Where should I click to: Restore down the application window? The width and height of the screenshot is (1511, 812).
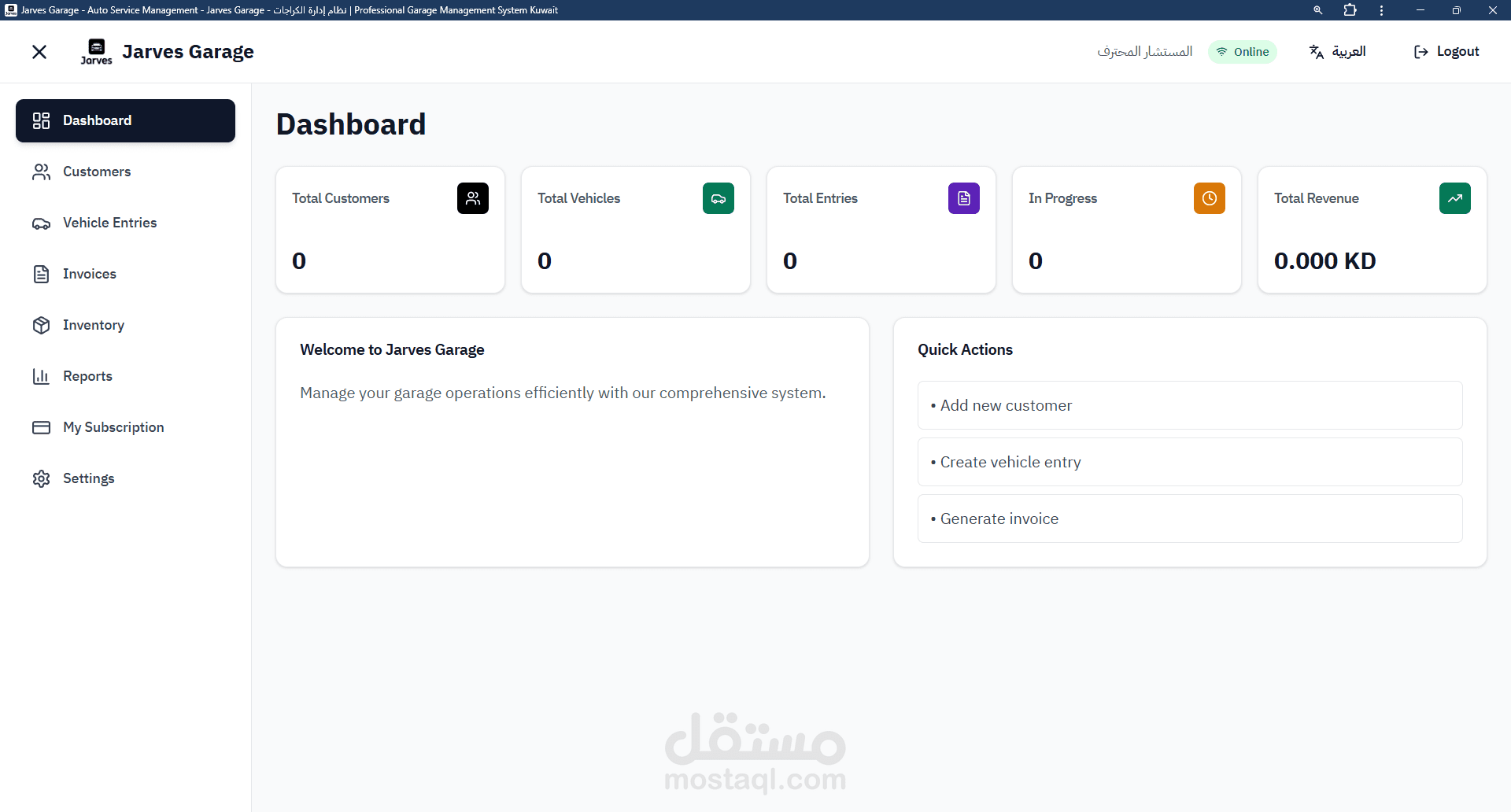tap(1457, 10)
